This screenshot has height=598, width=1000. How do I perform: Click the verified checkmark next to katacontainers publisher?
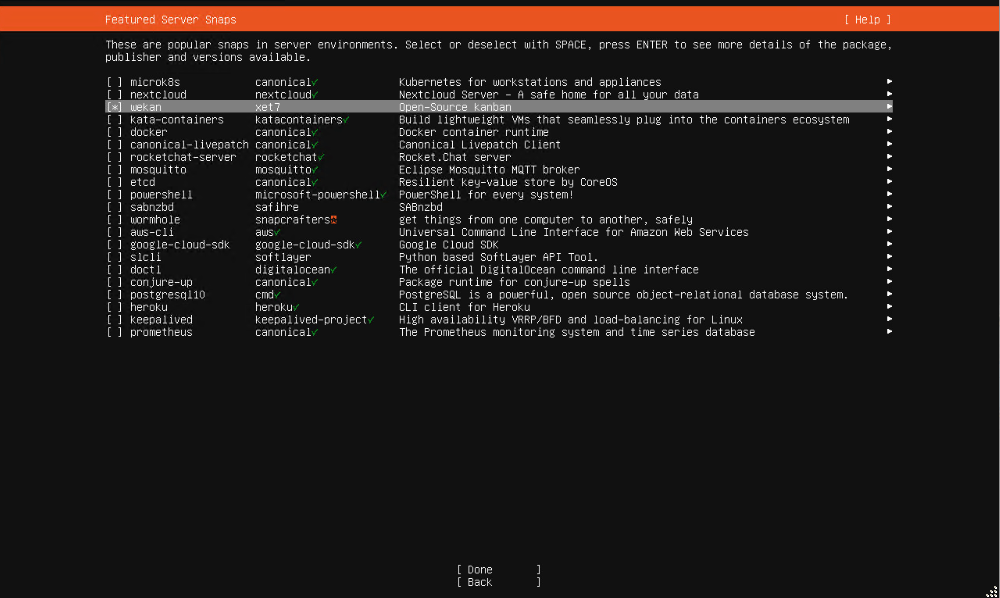(x=346, y=120)
